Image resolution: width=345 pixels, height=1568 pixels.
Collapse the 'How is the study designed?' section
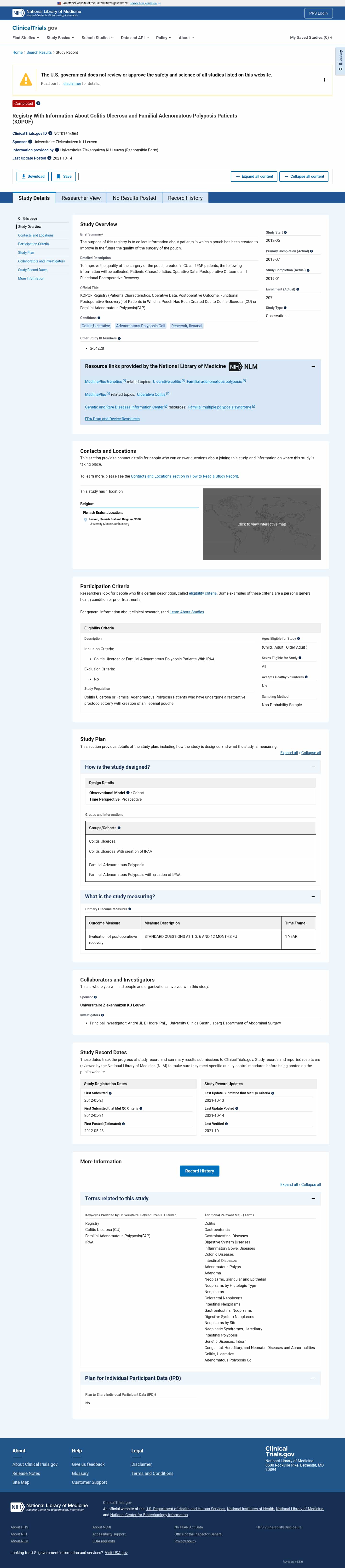pyautogui.click(x=313, y=767)
